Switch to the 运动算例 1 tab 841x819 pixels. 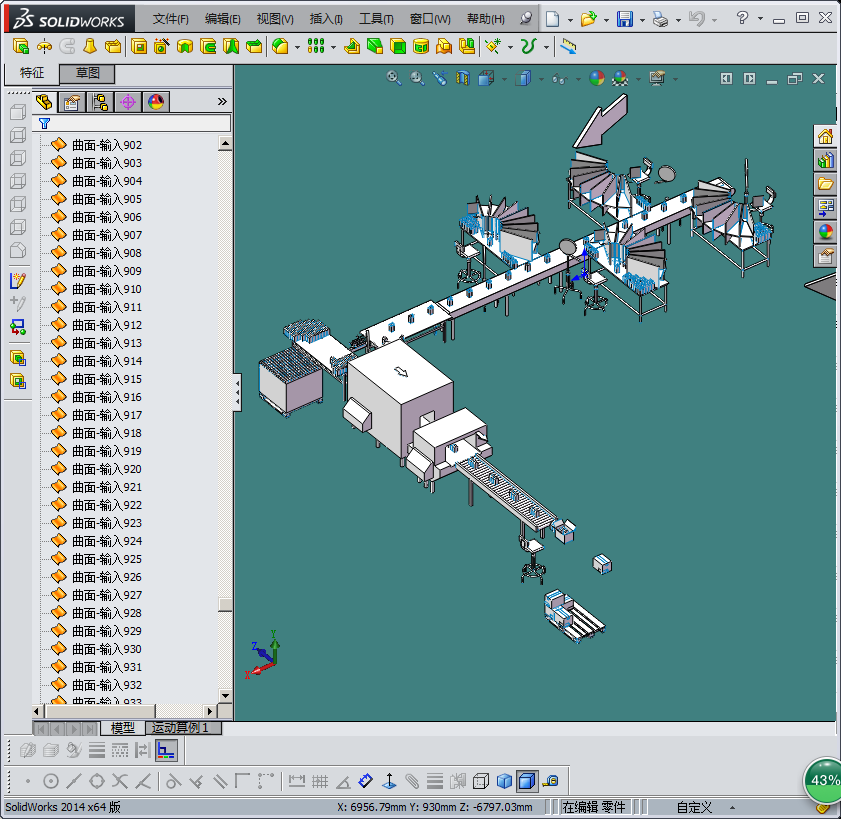[x=180, y=728]
